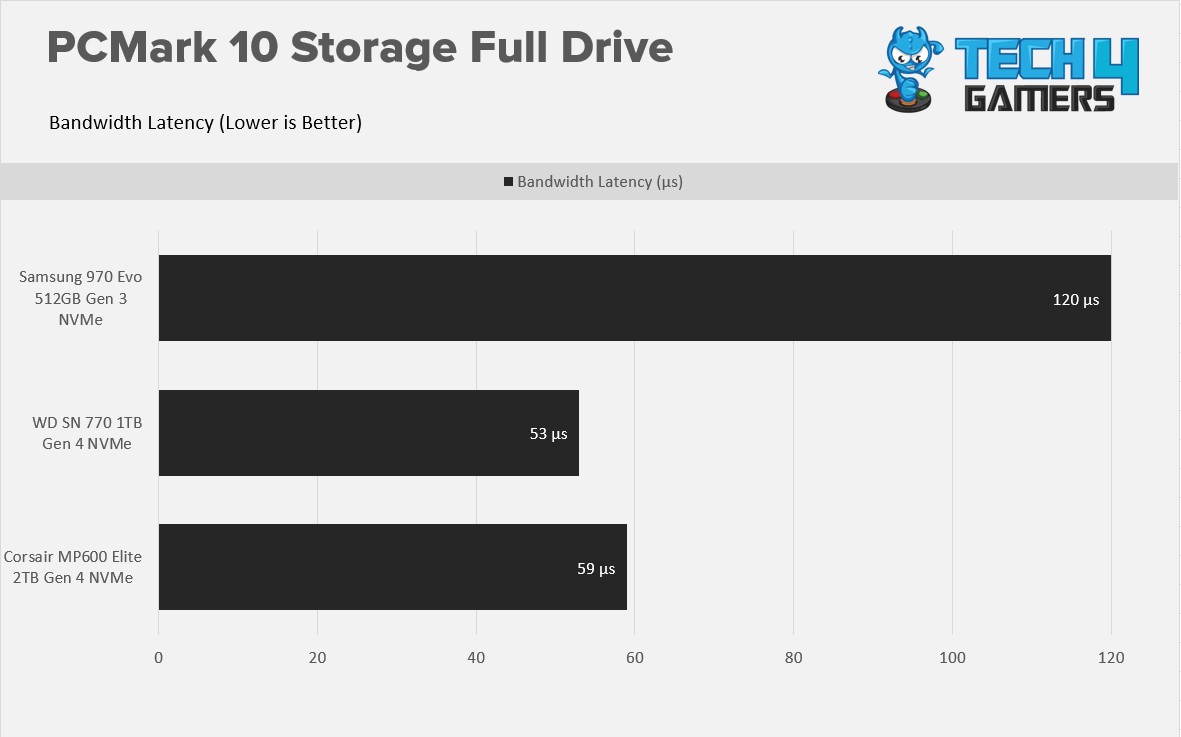Click the Bandwidth Latency subtitle text

click(206, 122)
